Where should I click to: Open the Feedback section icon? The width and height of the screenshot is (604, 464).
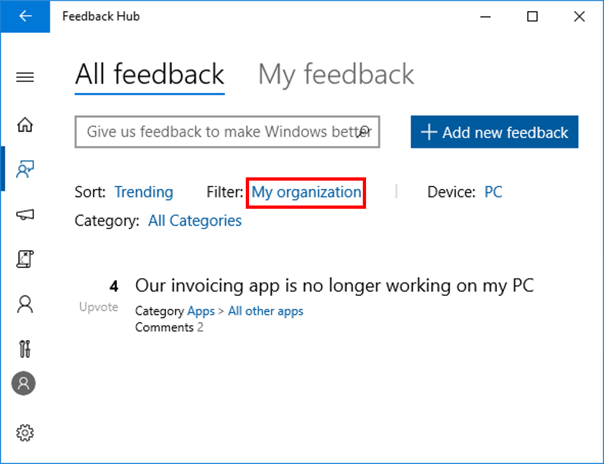click(x=25, y=169)
